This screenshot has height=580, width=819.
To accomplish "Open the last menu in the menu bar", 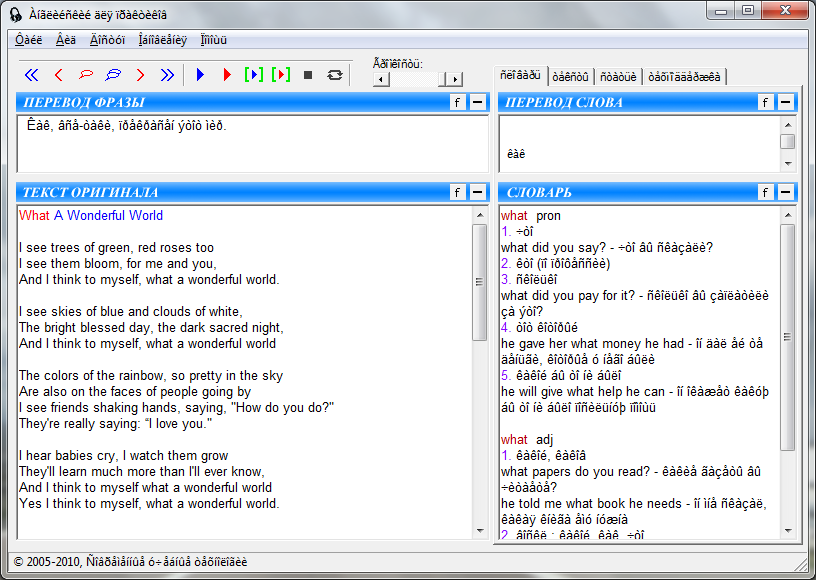I will tap(214, 40).
